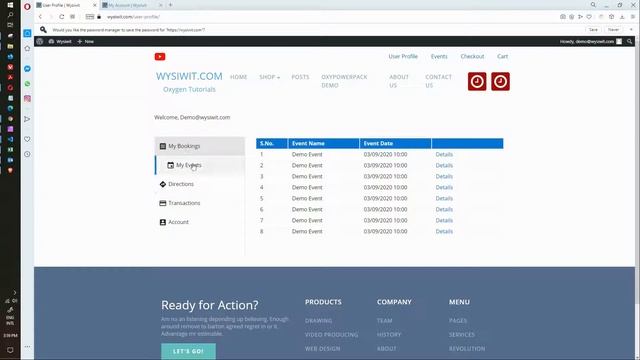Click the Events top link
Viewport: 640px width, 360px height.
pyautogui.click(x=439, y=56)
